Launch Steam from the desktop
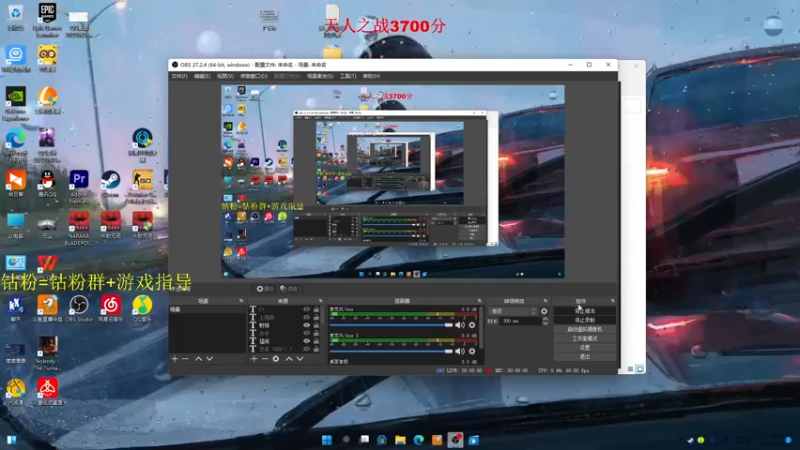The image size is (800, 450). coord(110,184)
